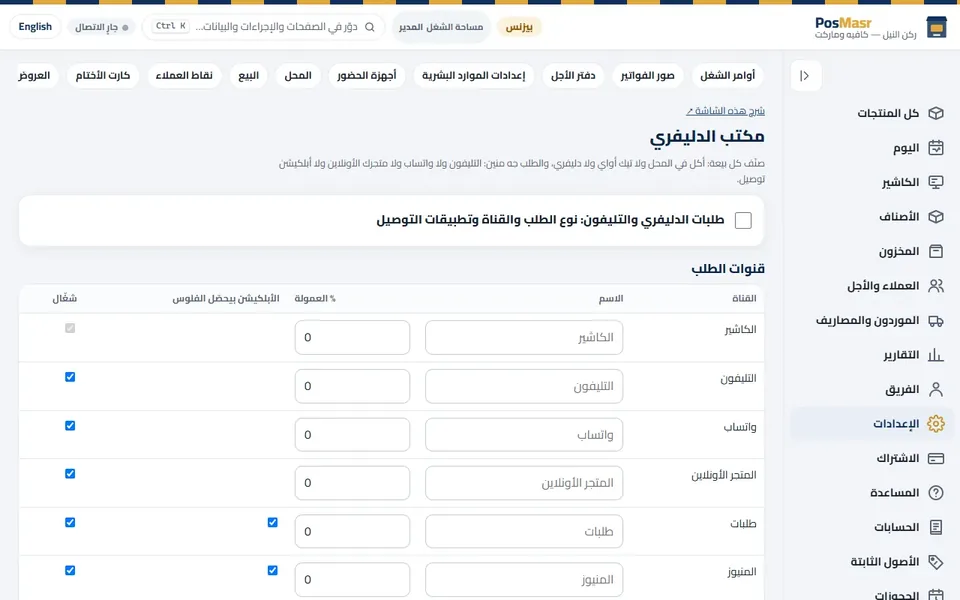Toggle شغّال checkbox for المتجر الأونلاين row
960x600 pixels.
(70, 474)
